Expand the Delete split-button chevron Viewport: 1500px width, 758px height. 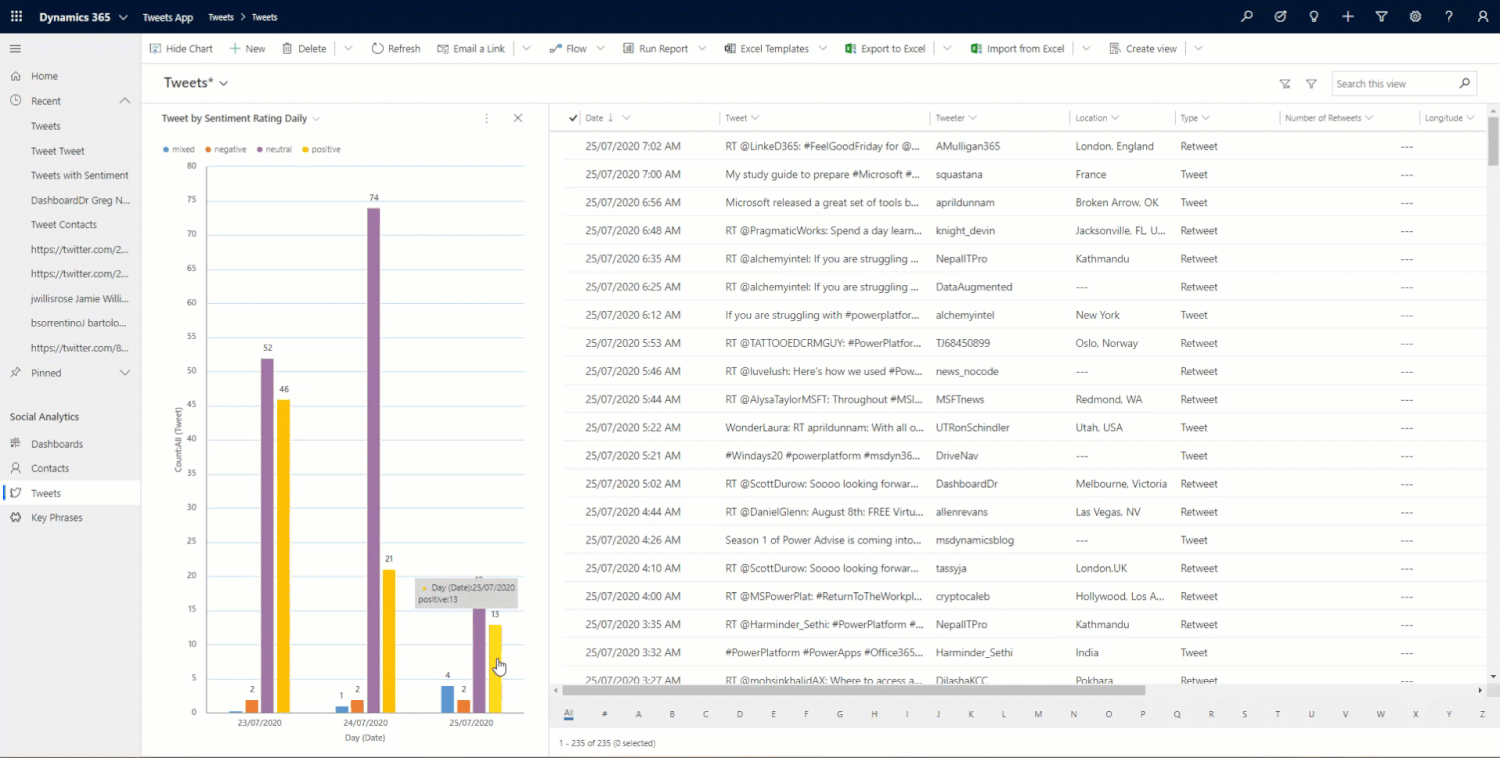pyautogui.click(x=348, y=48)
